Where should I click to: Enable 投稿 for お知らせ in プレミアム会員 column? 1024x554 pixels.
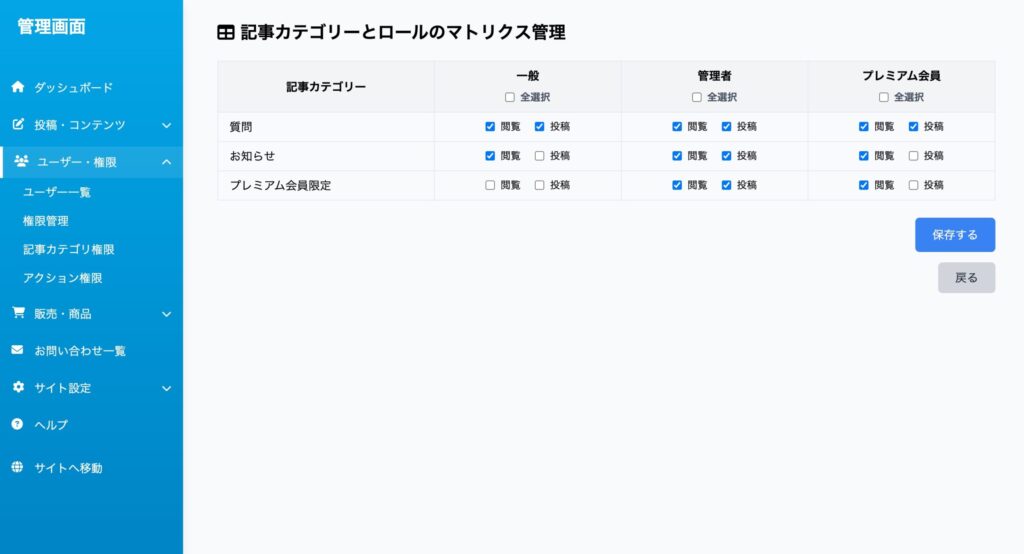(x=913, y=156)
